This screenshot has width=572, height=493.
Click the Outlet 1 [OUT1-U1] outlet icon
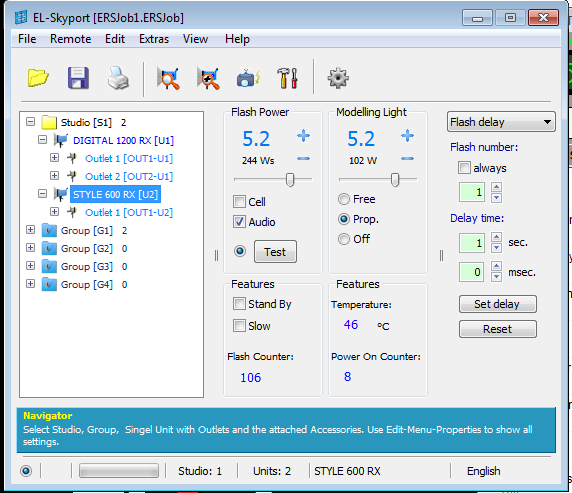(x=72, y=158)
